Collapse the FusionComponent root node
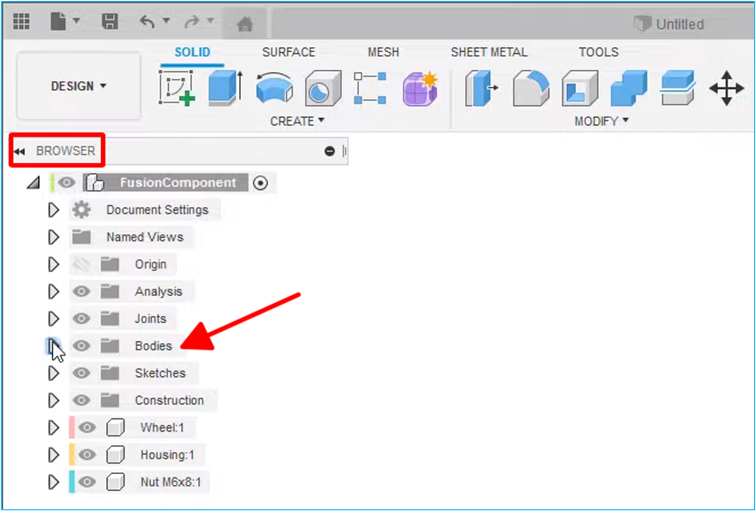 tap(33, 183)
